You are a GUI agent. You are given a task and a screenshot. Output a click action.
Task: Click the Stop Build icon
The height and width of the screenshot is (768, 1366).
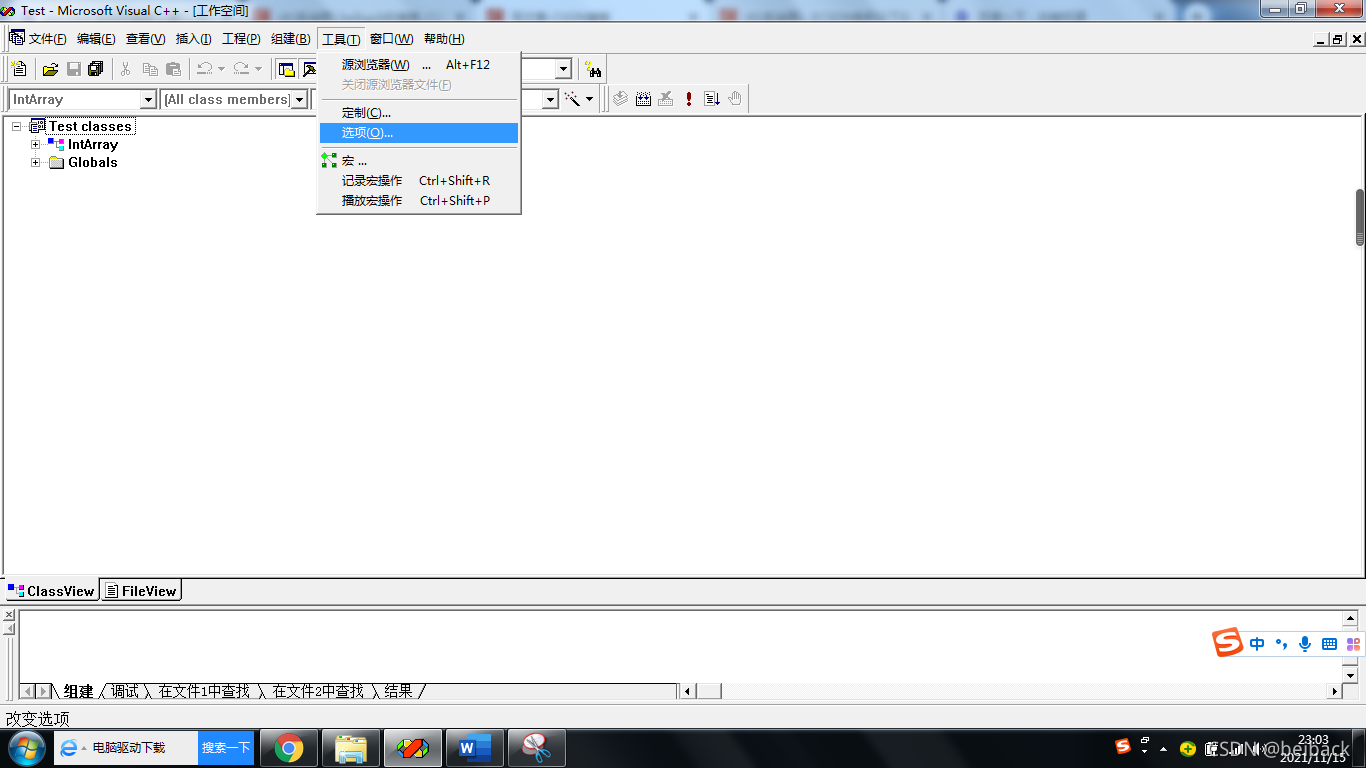(666, 99)
